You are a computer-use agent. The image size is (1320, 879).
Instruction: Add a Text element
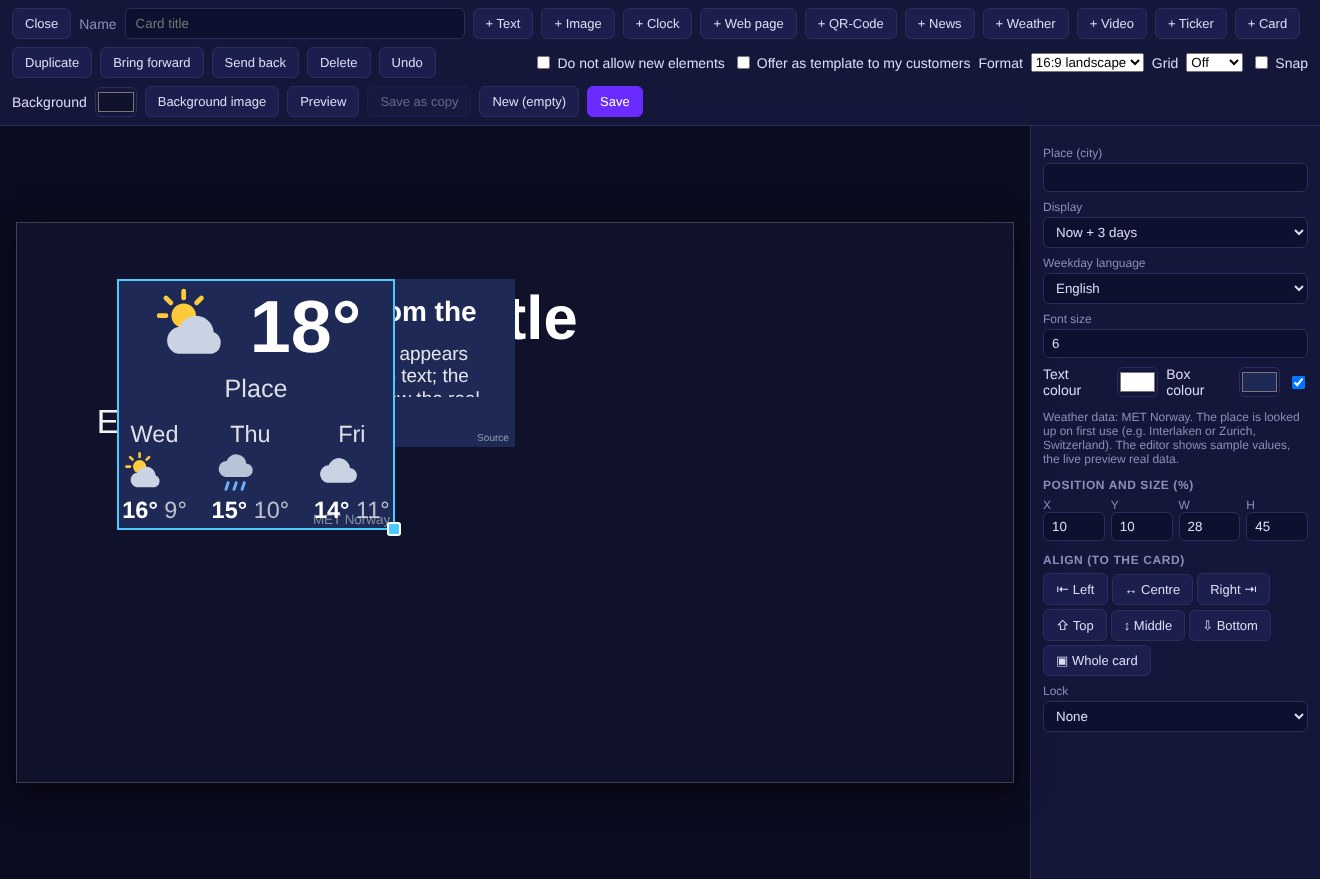503,23
